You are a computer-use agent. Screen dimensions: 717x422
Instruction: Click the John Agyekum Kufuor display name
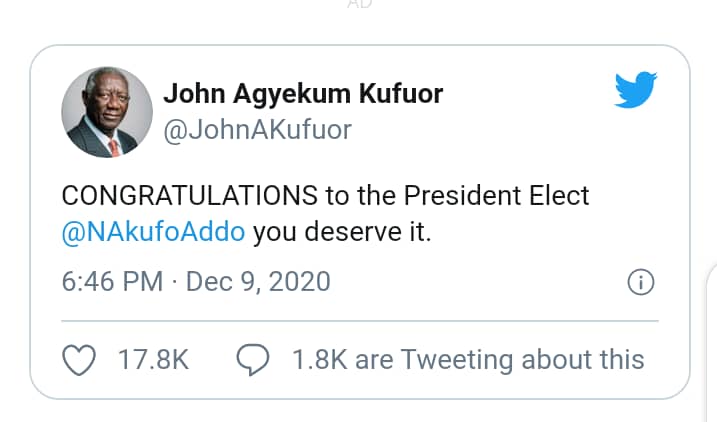[302, 94]
